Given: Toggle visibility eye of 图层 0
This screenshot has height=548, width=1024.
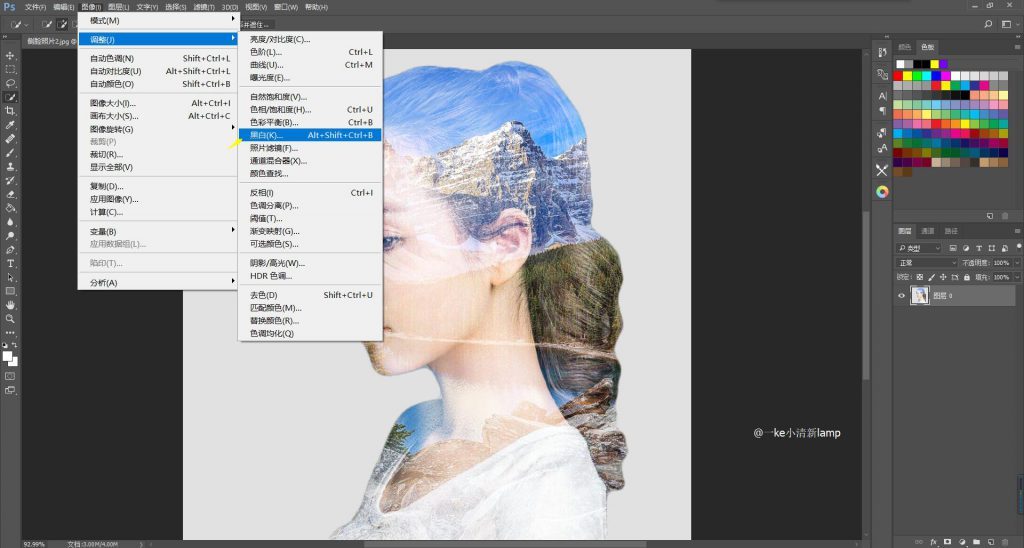Looking at the screenshot, I should pyautogui.click(x=901, y=295).
